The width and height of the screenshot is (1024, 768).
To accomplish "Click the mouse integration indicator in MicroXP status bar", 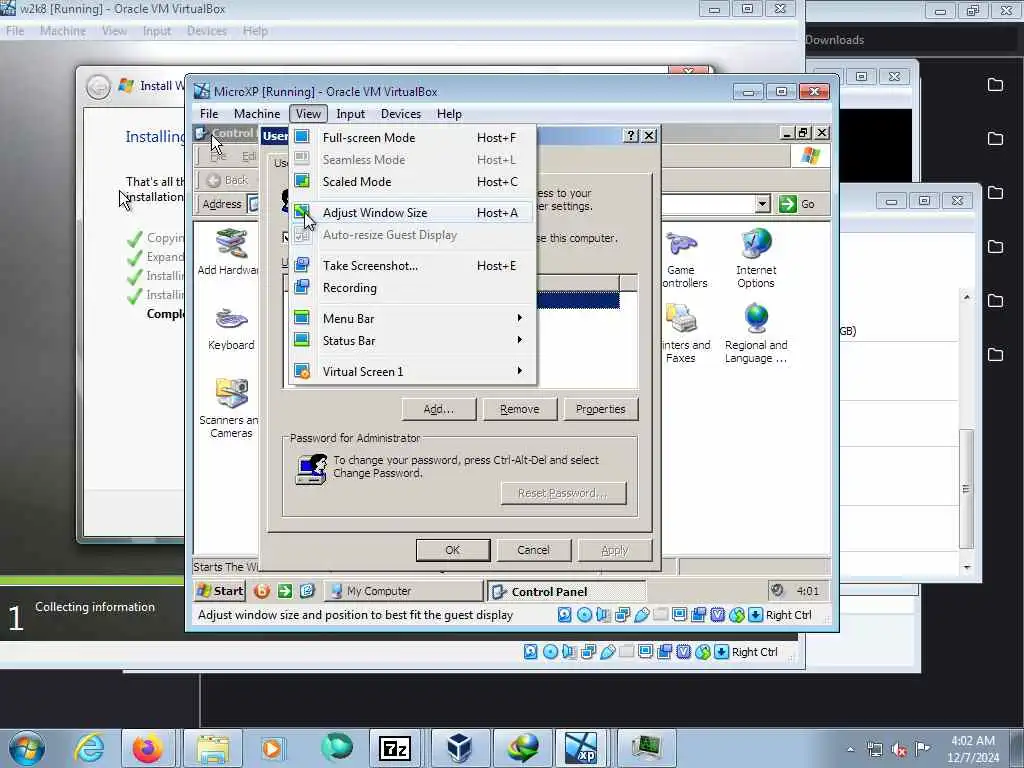I will point(737,615).
